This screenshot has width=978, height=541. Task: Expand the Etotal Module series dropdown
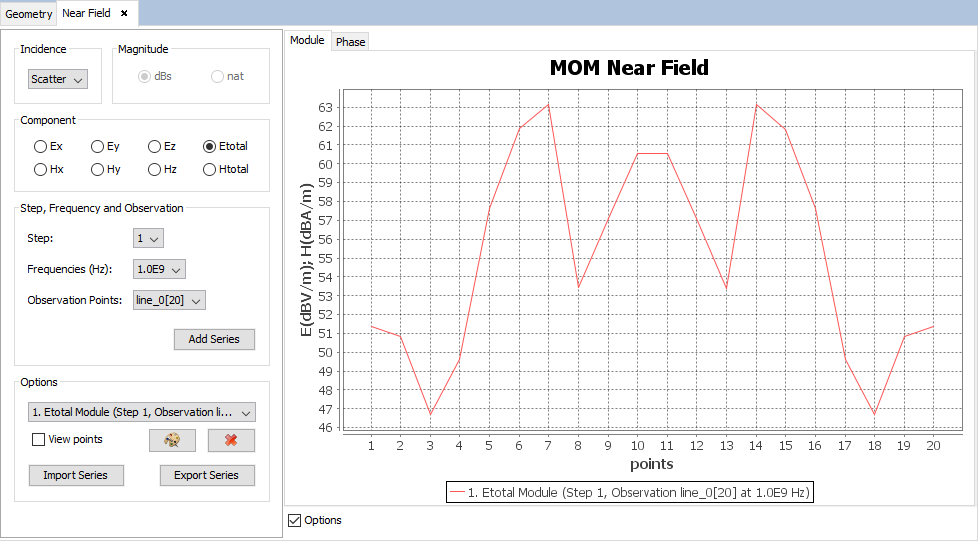point(142,412)
